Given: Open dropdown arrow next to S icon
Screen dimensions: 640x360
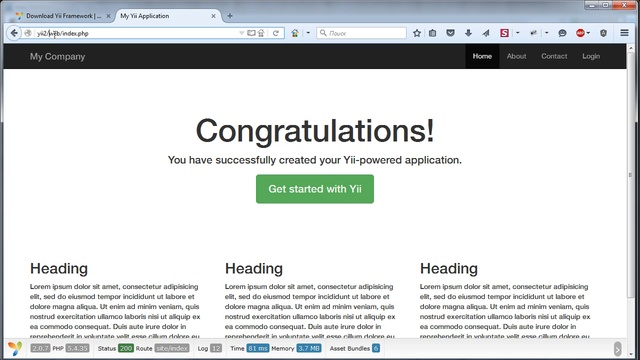Looking at the screenshot, I should tap(518, 33).
